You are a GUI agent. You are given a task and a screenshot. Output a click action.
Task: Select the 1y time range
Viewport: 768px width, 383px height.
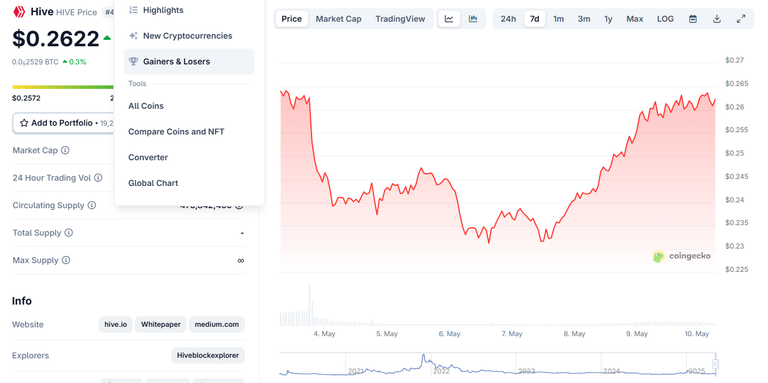coord(608,19)
